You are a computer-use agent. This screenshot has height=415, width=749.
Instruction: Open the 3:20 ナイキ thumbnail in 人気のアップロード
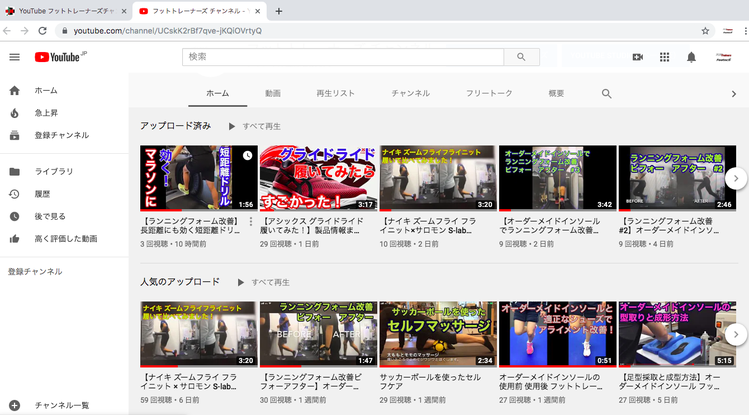pyautogui.click(x=199, y=334)
